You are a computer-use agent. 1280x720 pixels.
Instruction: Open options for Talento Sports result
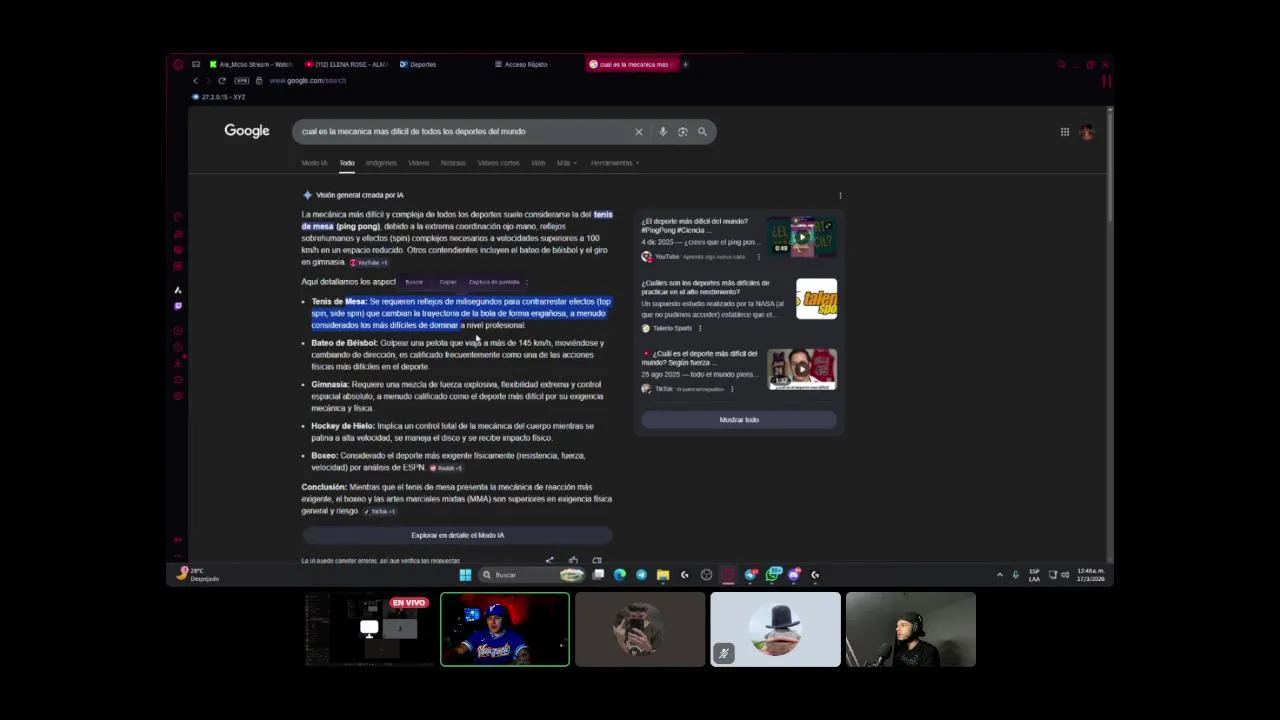(x=700, y=328)
